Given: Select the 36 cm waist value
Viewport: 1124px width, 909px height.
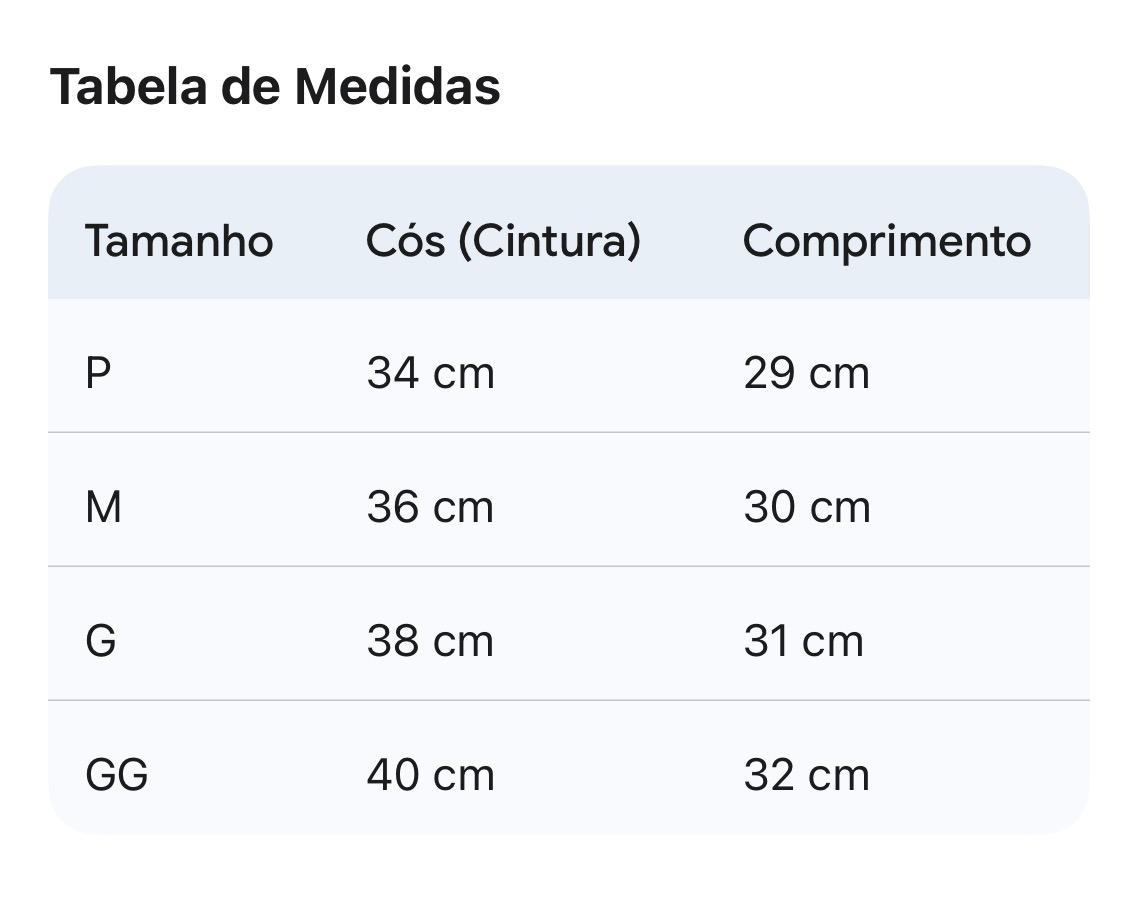Looking at the screenshot, I should 430,507.
